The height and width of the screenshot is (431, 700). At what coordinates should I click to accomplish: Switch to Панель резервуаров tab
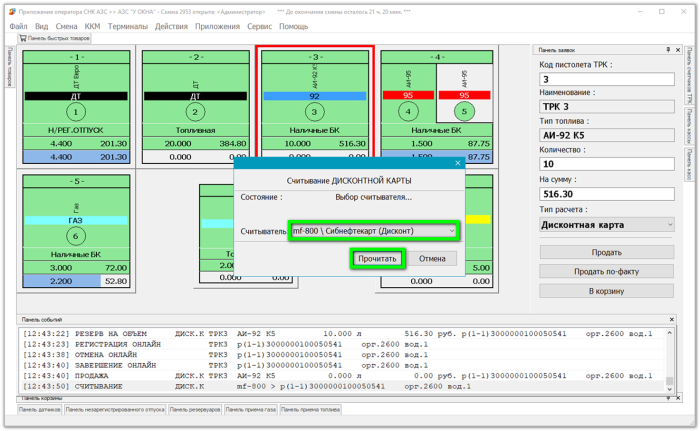point(195,410)
